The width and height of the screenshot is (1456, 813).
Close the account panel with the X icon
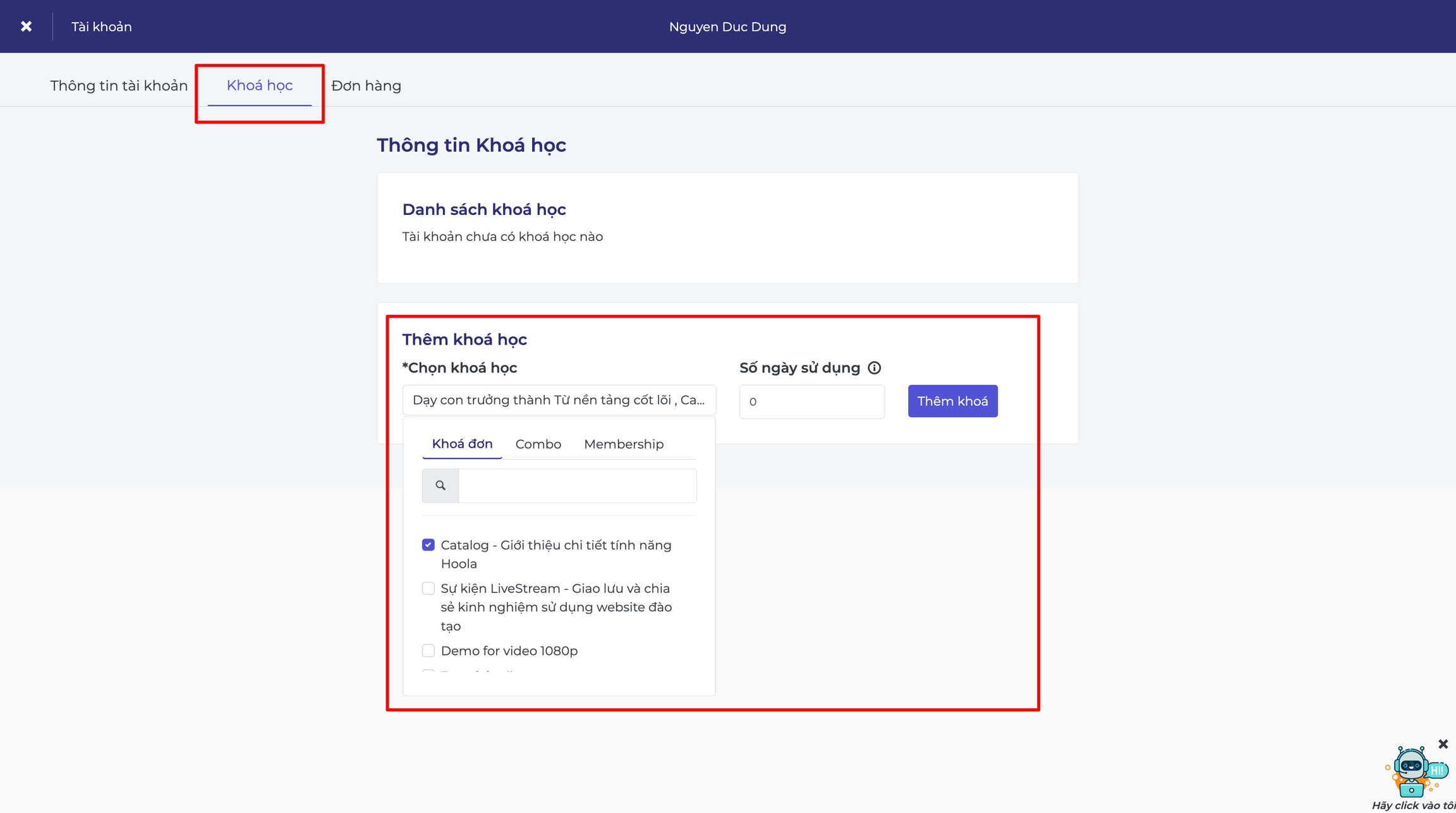(x=26, y=27)
